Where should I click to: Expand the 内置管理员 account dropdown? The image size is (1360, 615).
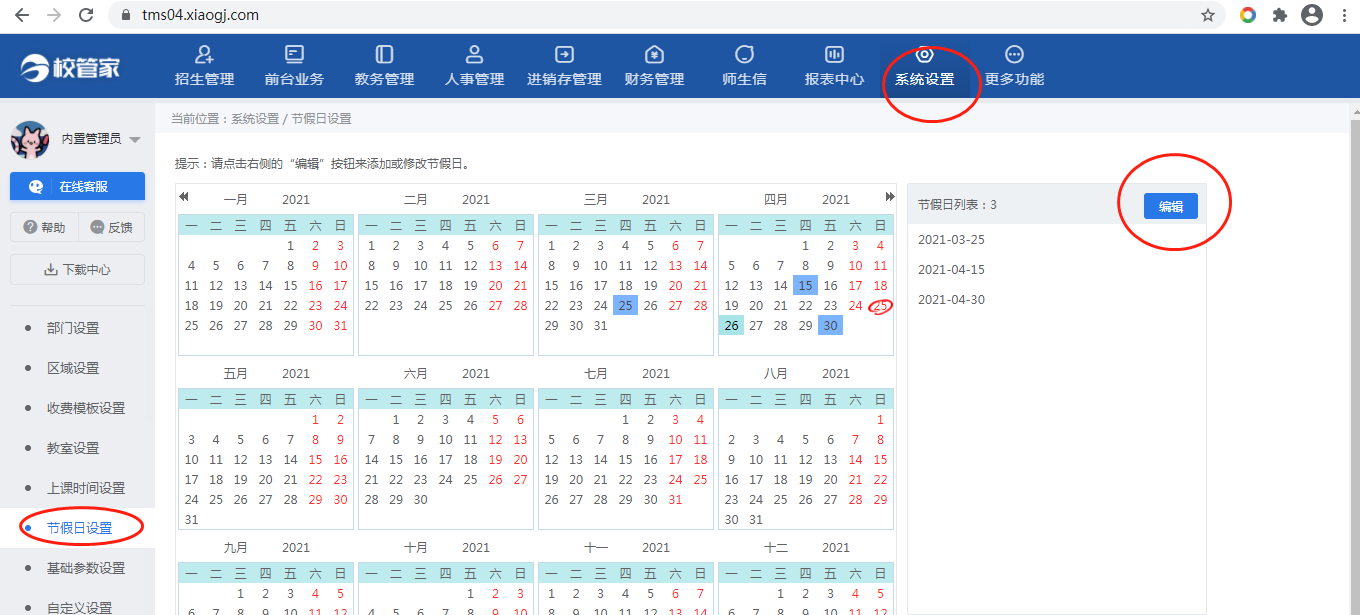point(135,139)
